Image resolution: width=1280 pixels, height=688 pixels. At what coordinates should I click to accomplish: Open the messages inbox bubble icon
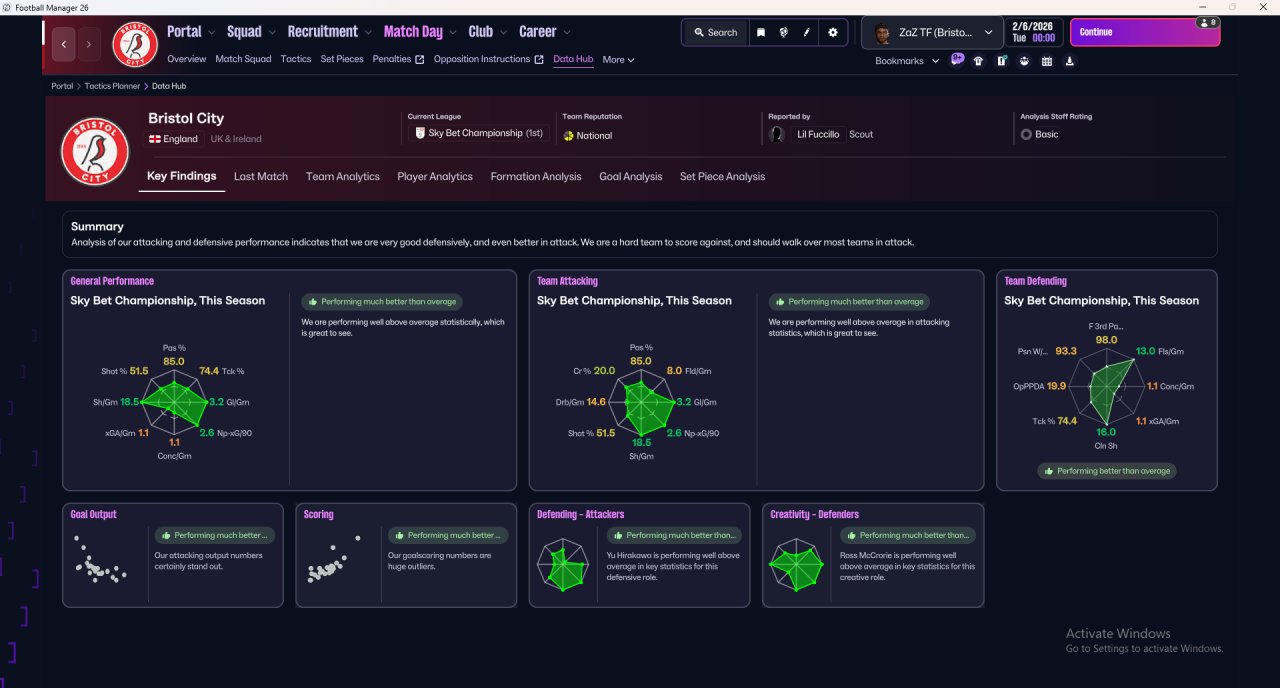point(957,60)
